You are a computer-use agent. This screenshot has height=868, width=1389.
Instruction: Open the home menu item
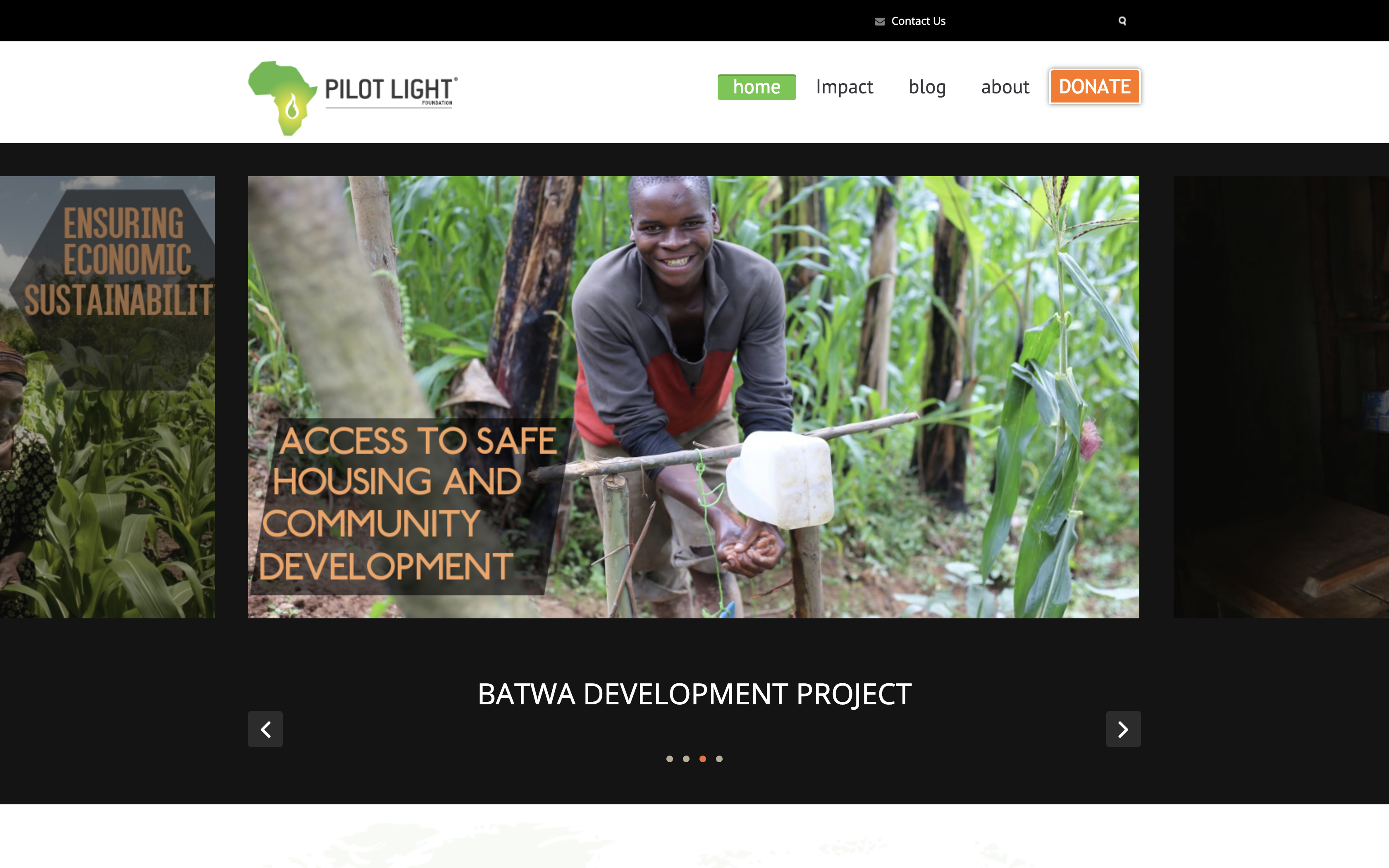click(x=757, y=87)
